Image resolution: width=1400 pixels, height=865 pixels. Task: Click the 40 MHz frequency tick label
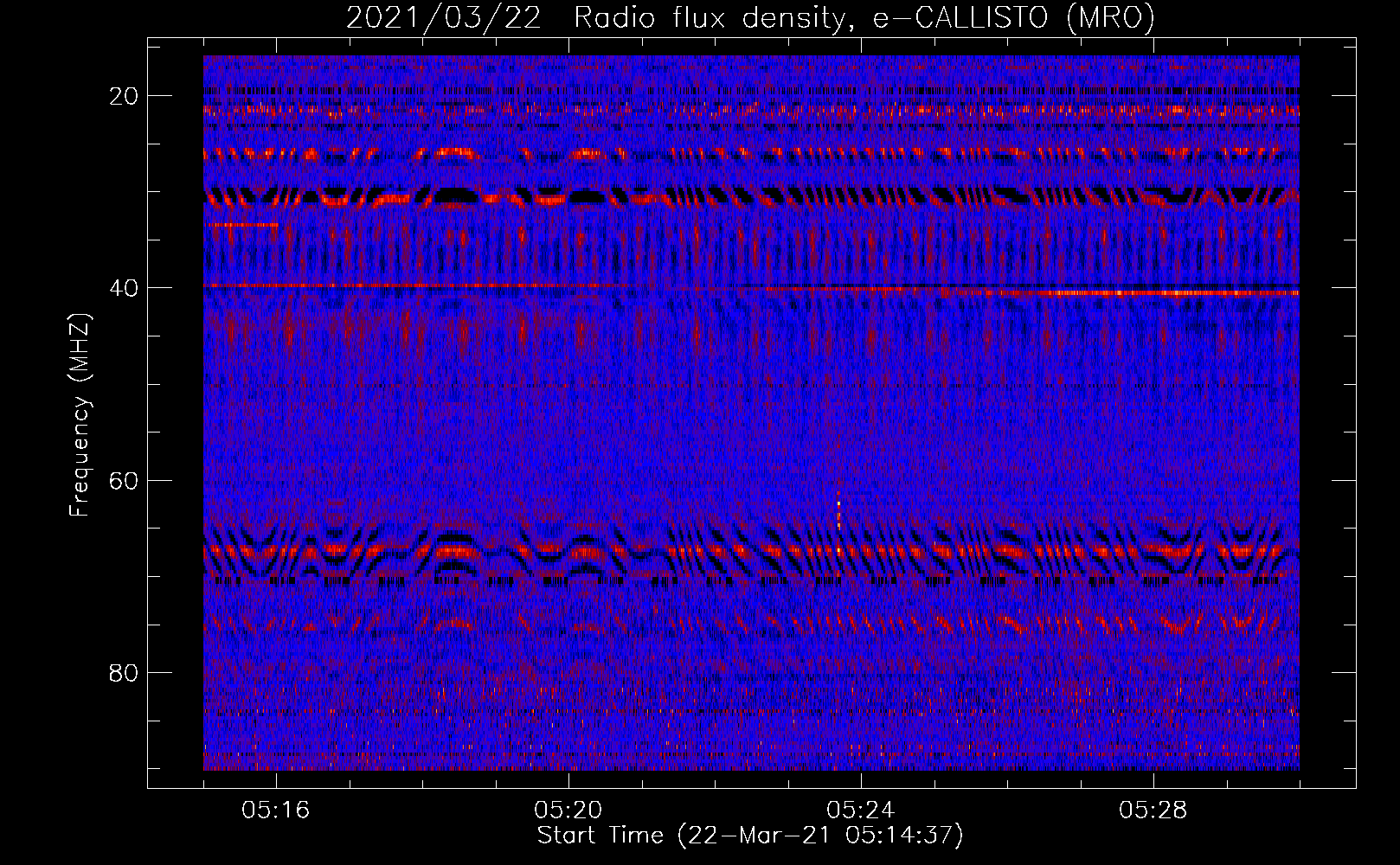point(125,288)
